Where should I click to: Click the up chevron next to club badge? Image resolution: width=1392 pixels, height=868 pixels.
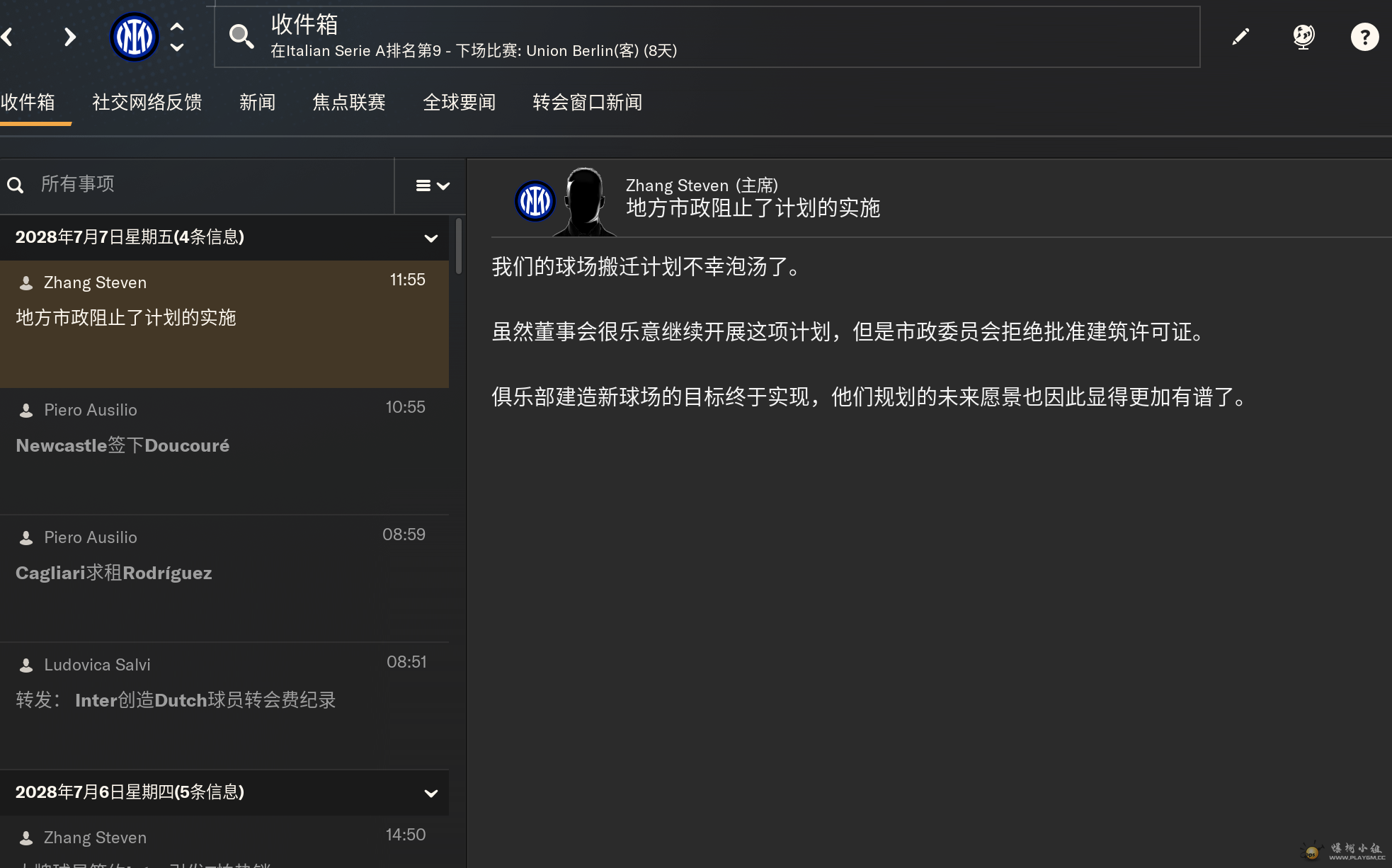tap(177, 27)
